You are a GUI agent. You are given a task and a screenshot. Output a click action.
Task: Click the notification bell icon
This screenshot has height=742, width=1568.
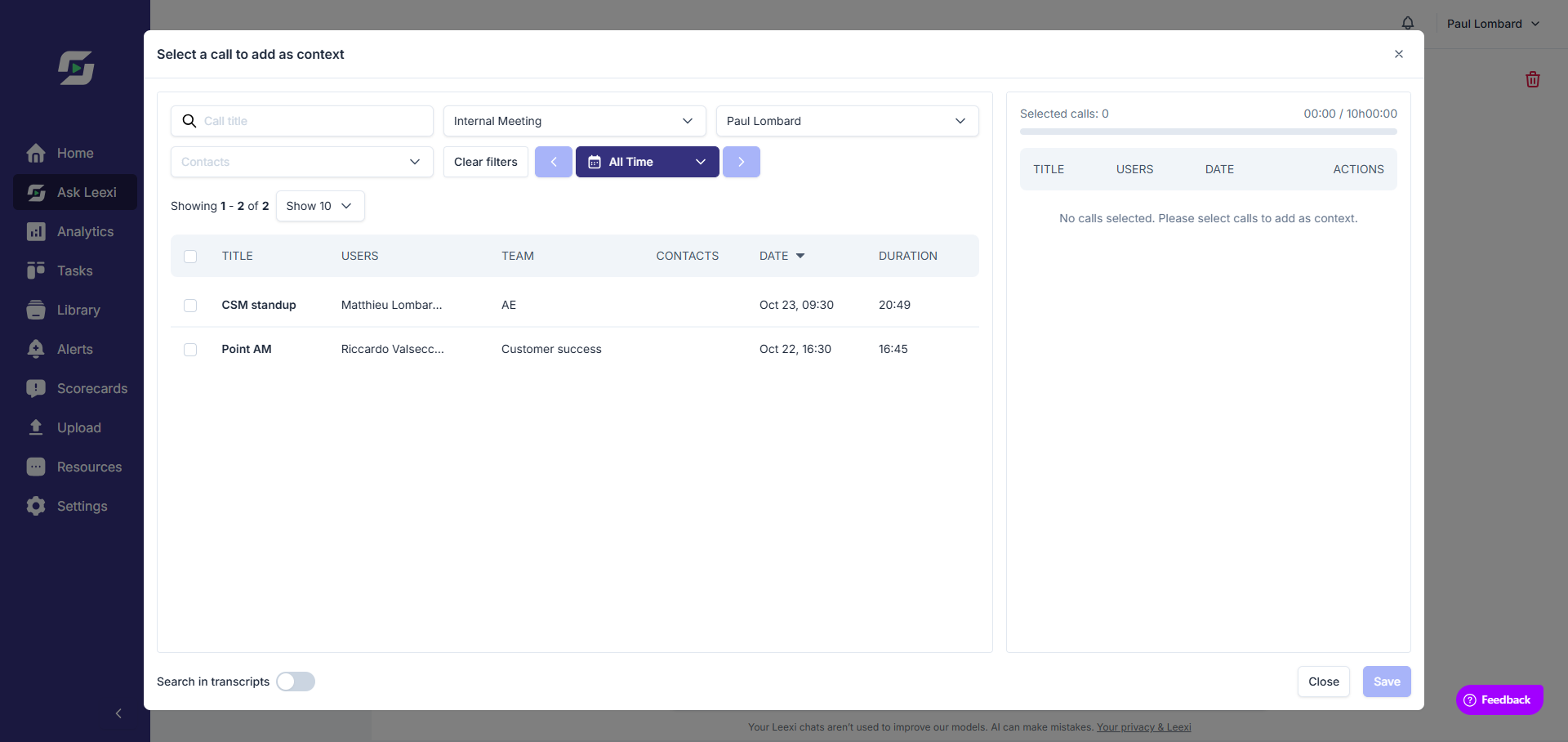pos(1408,23)
